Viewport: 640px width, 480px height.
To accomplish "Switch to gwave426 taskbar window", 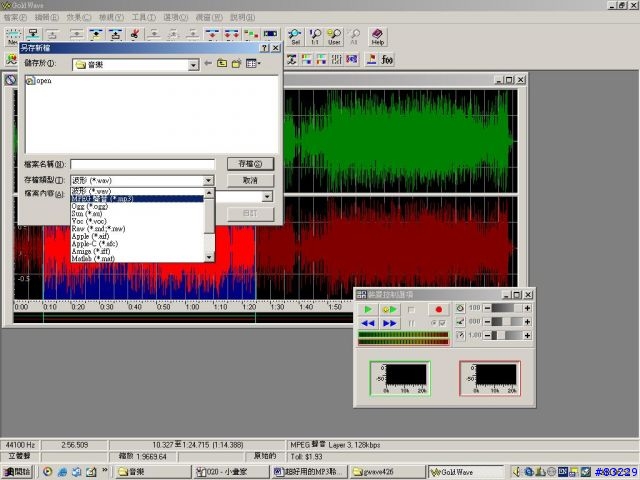I will click(x=387, y=471).
